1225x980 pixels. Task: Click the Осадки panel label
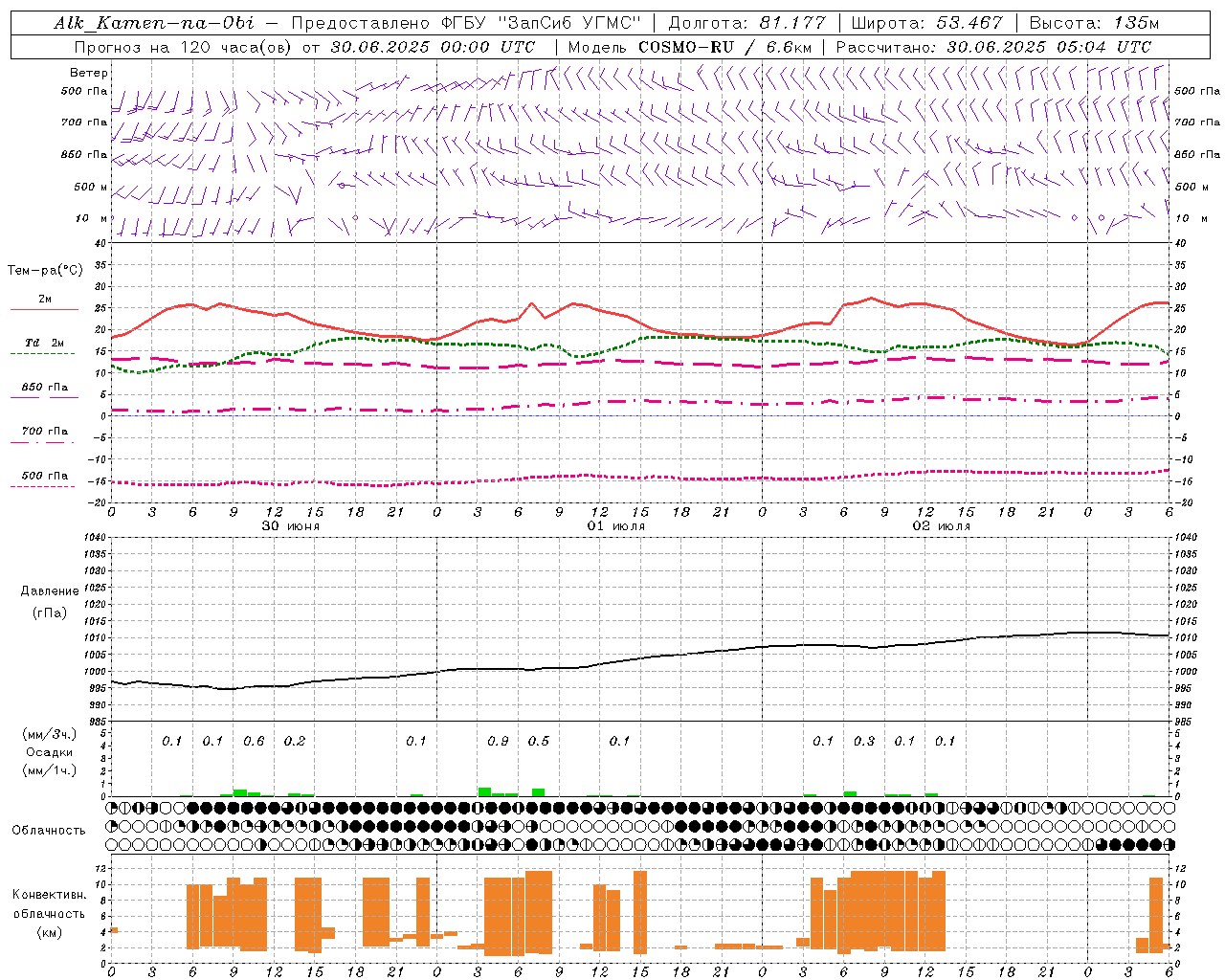pyautogui.click(x=50, y=752)
